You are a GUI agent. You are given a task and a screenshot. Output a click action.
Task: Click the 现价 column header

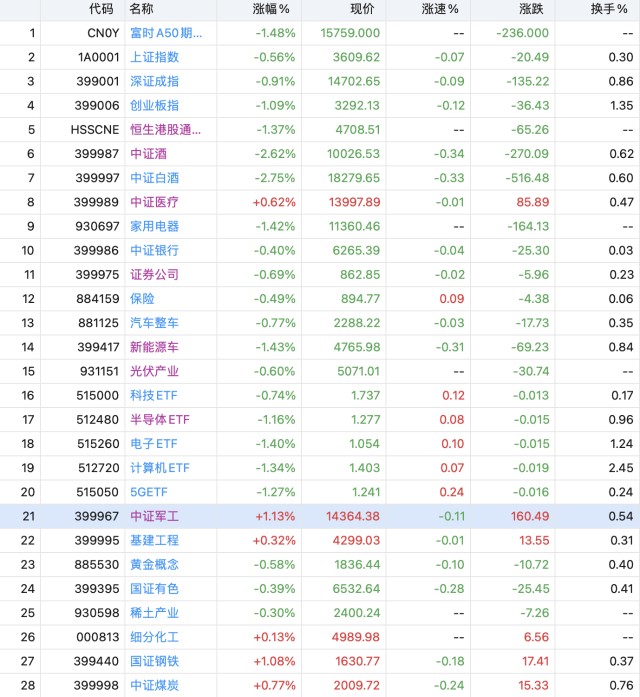tap(363, 9)
